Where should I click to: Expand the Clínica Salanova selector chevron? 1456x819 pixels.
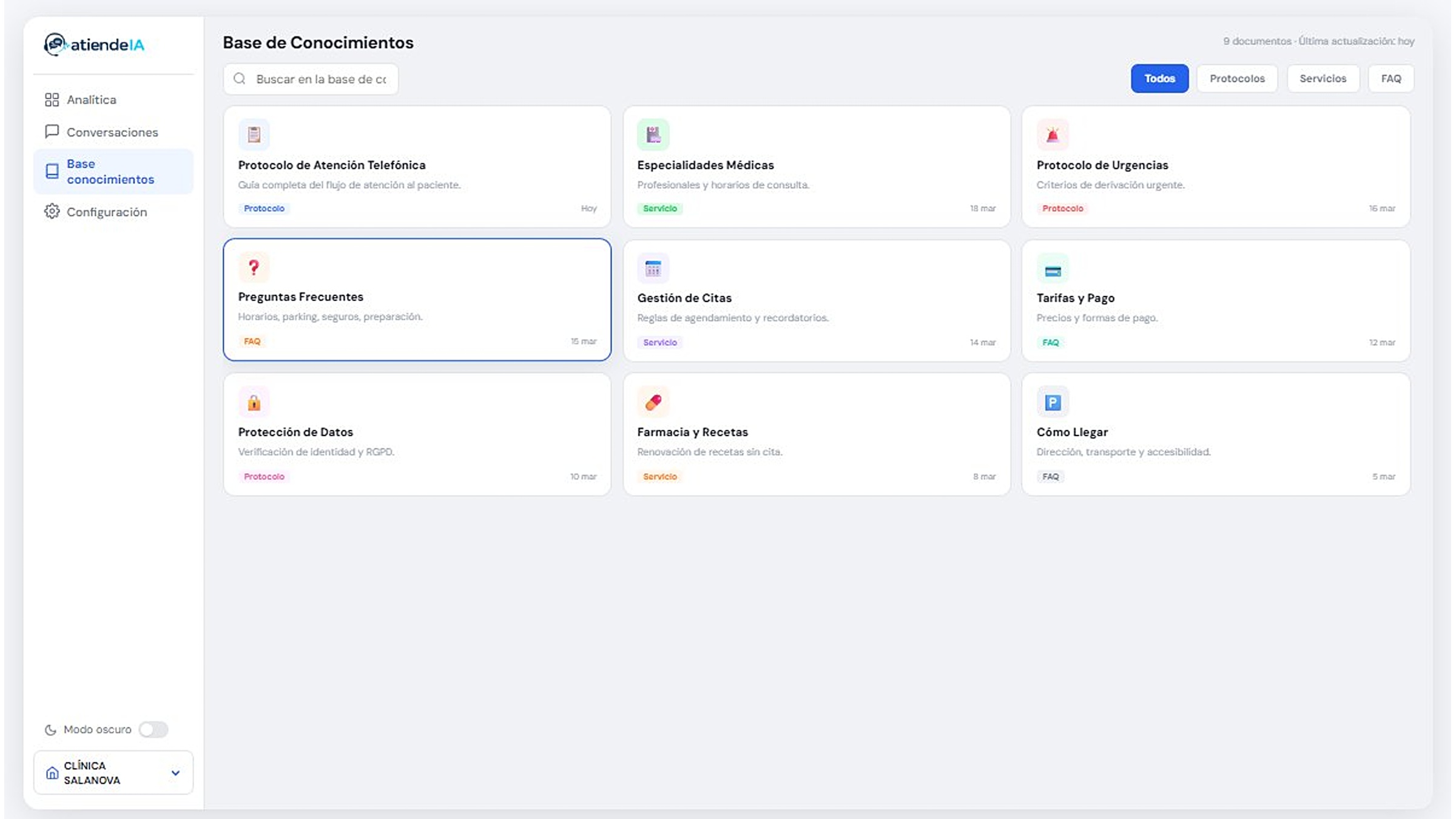pyautogui.click(x=175, y=773)
